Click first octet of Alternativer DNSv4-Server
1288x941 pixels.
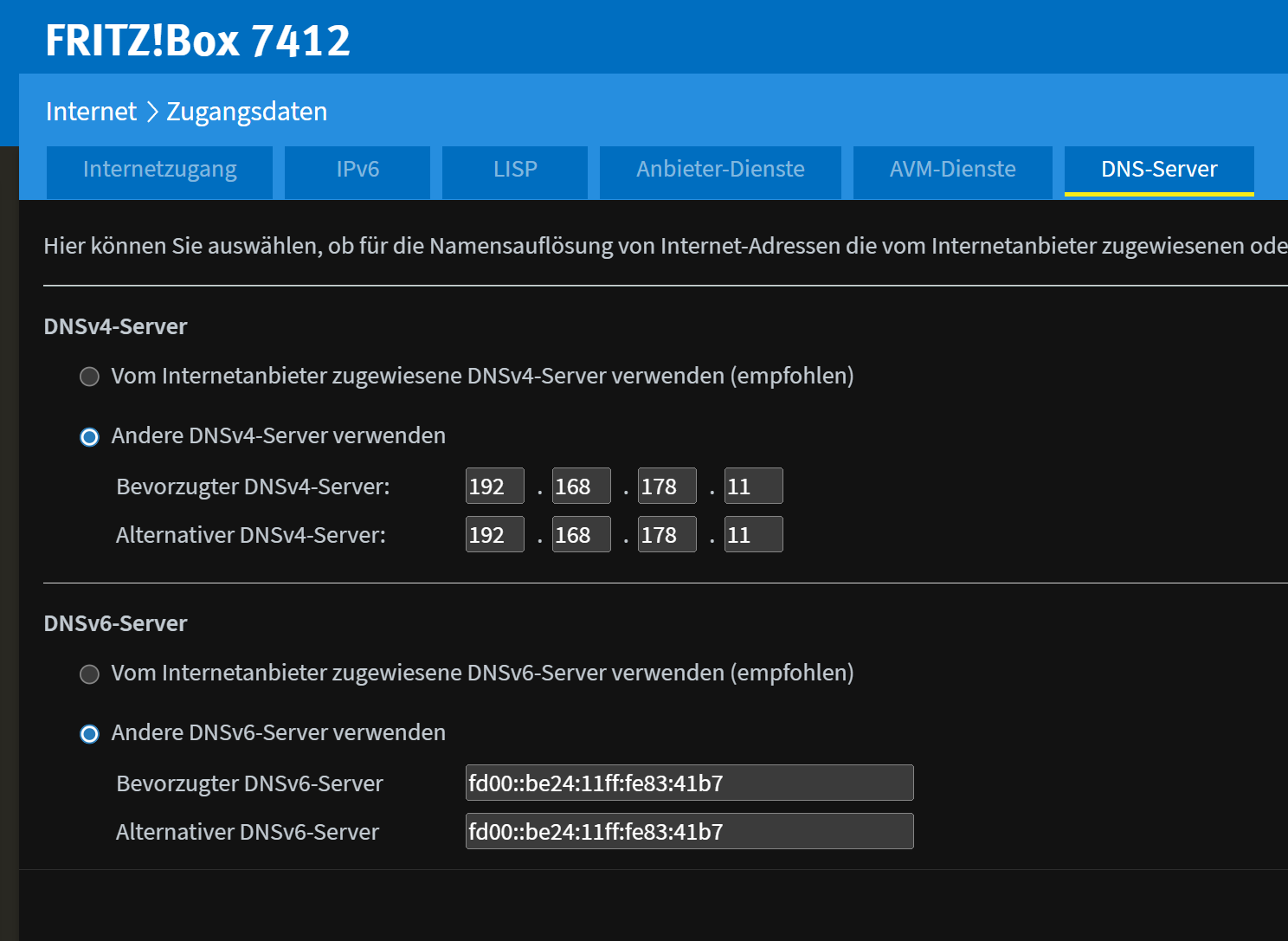494,535
